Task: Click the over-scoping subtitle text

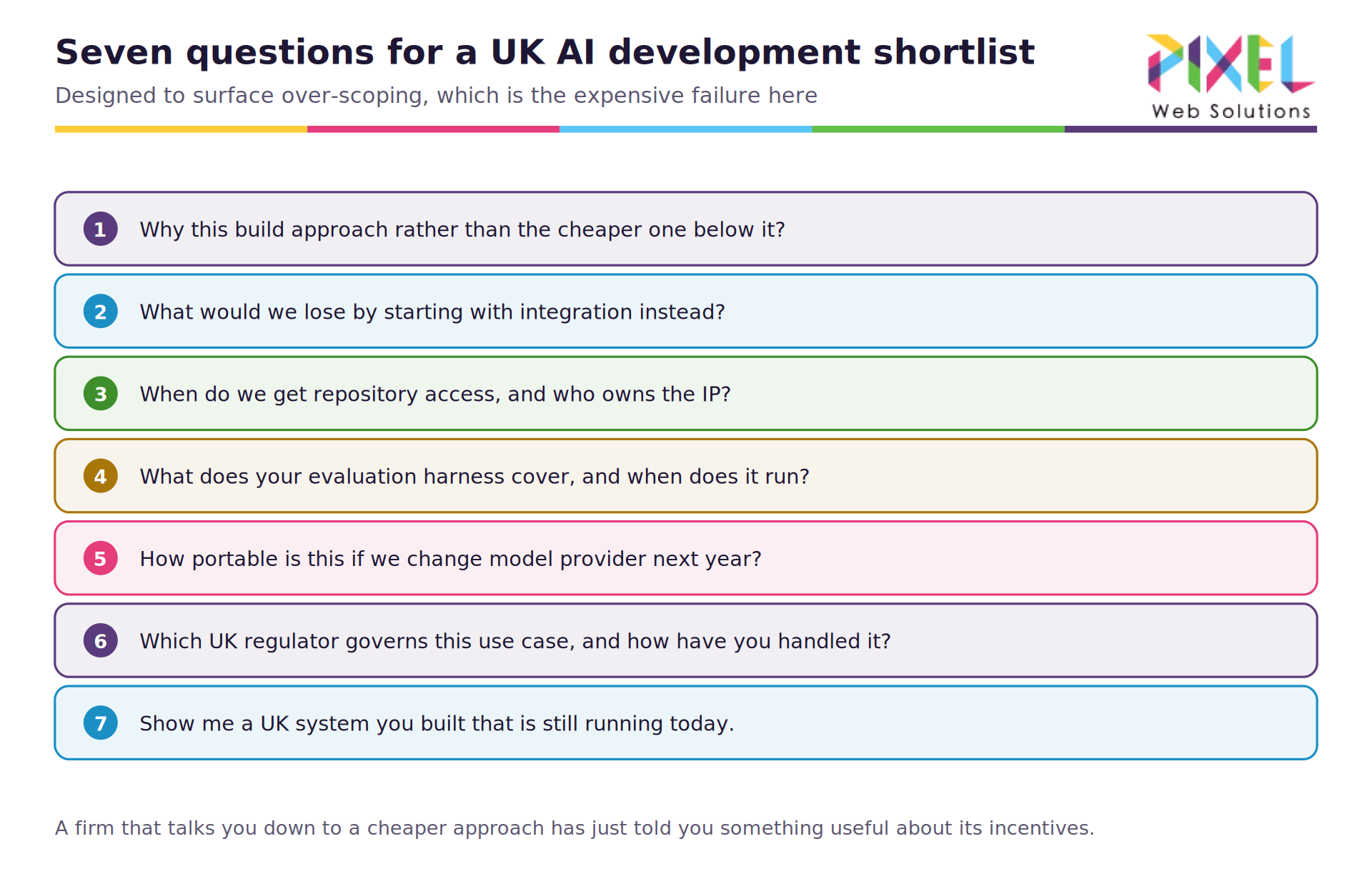Action: (436, 96)
